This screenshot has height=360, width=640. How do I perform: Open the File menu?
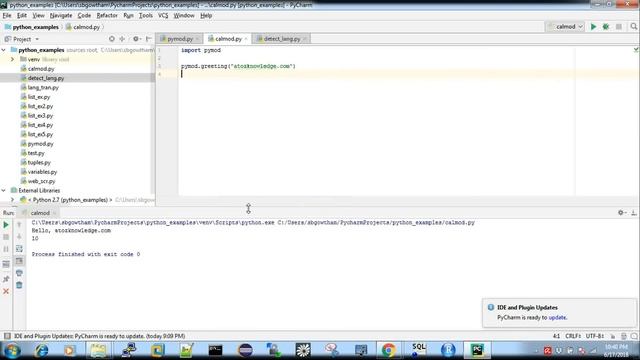coord(7,16)
